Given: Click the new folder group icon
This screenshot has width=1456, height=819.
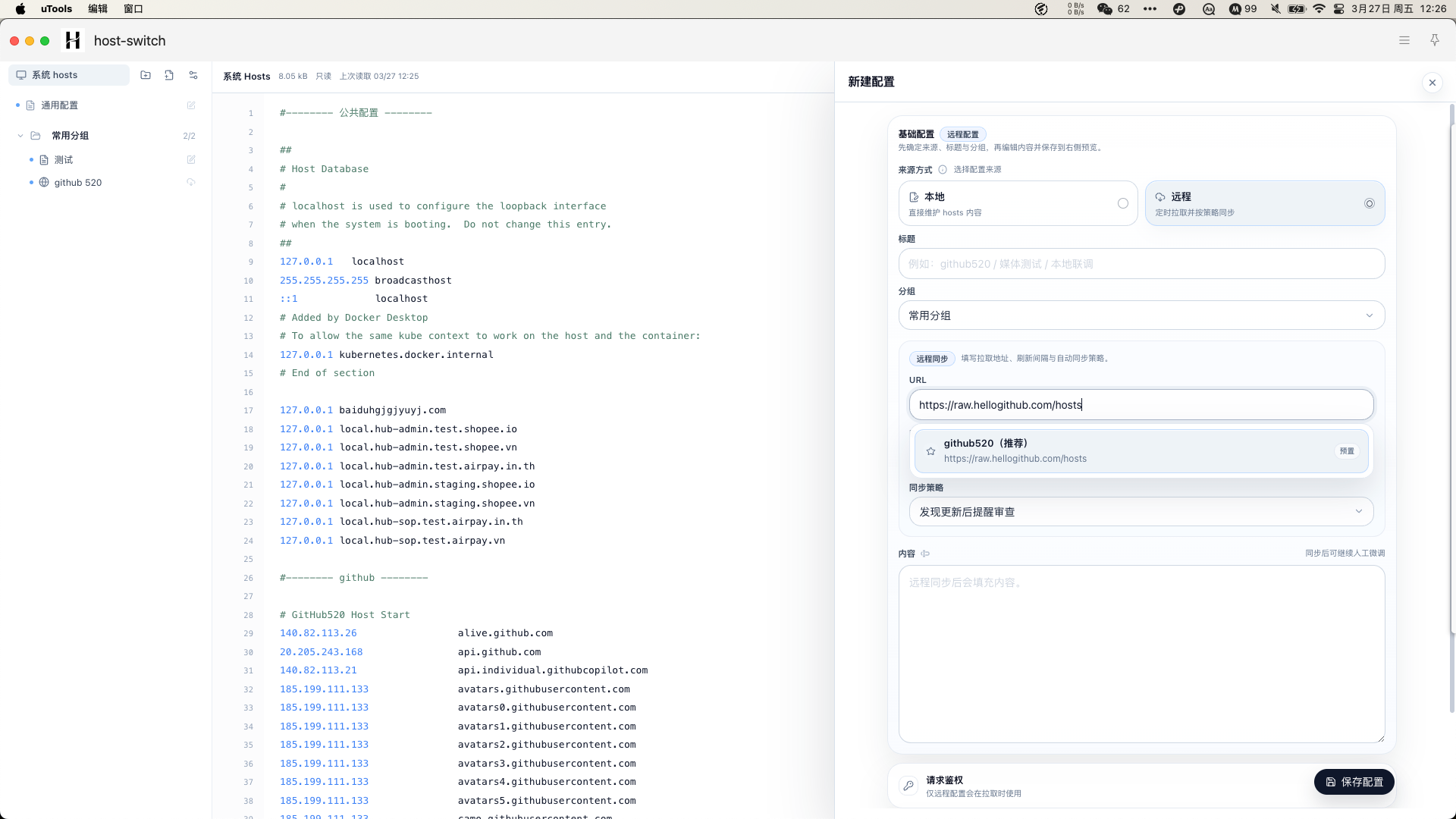Looking at the screenshot, I should (146, 75).
